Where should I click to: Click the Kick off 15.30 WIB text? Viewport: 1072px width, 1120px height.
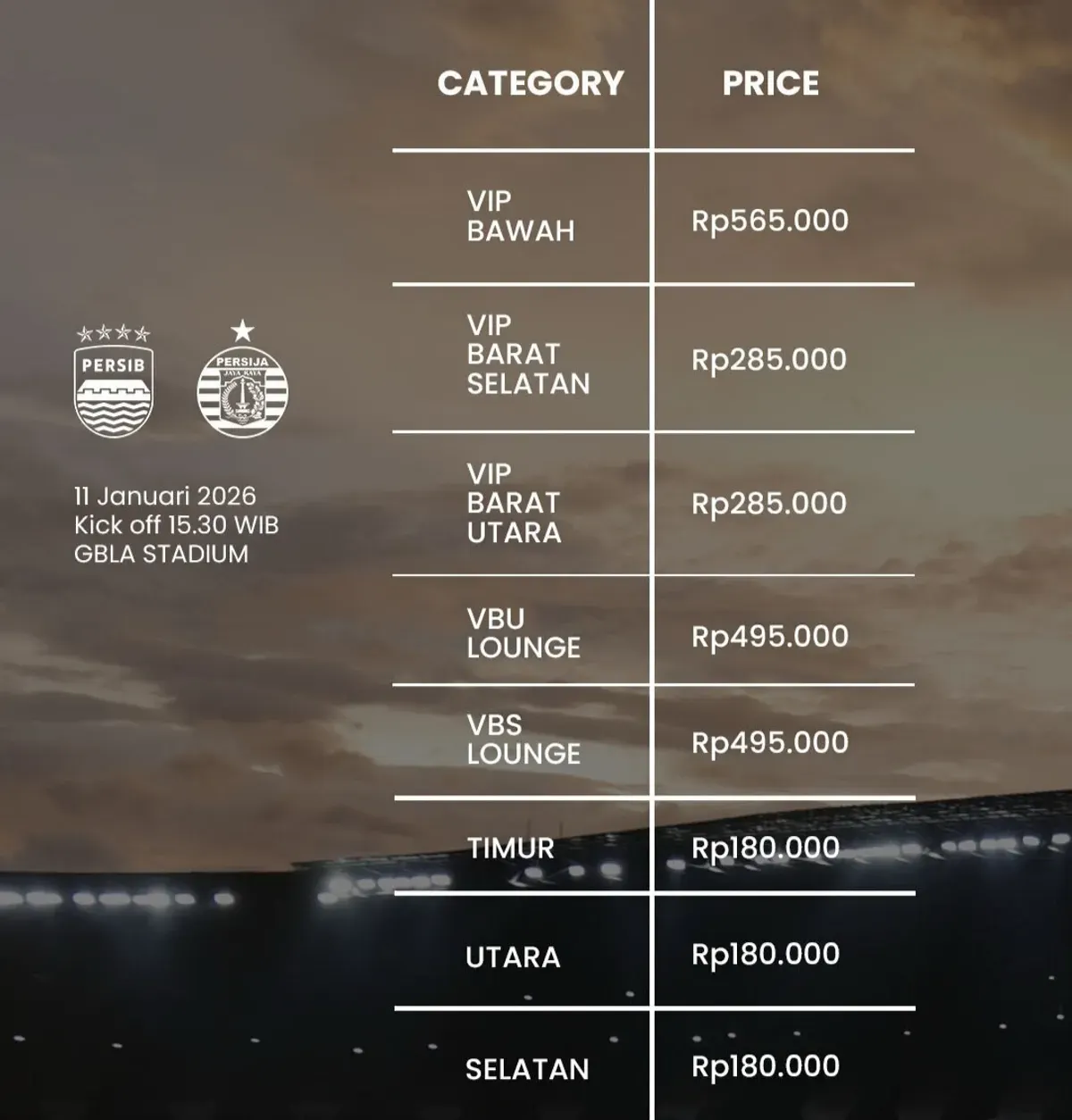tap(176, 524)
